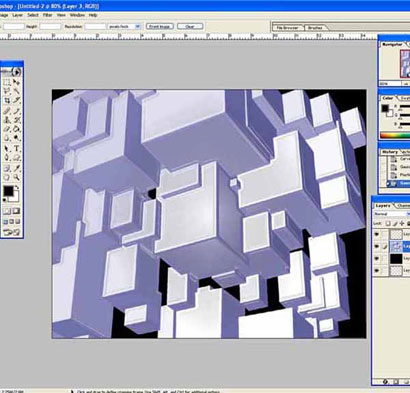Hide the black-filled layer
This screenshot has width=410, height=393.
(x=377, y=259)
